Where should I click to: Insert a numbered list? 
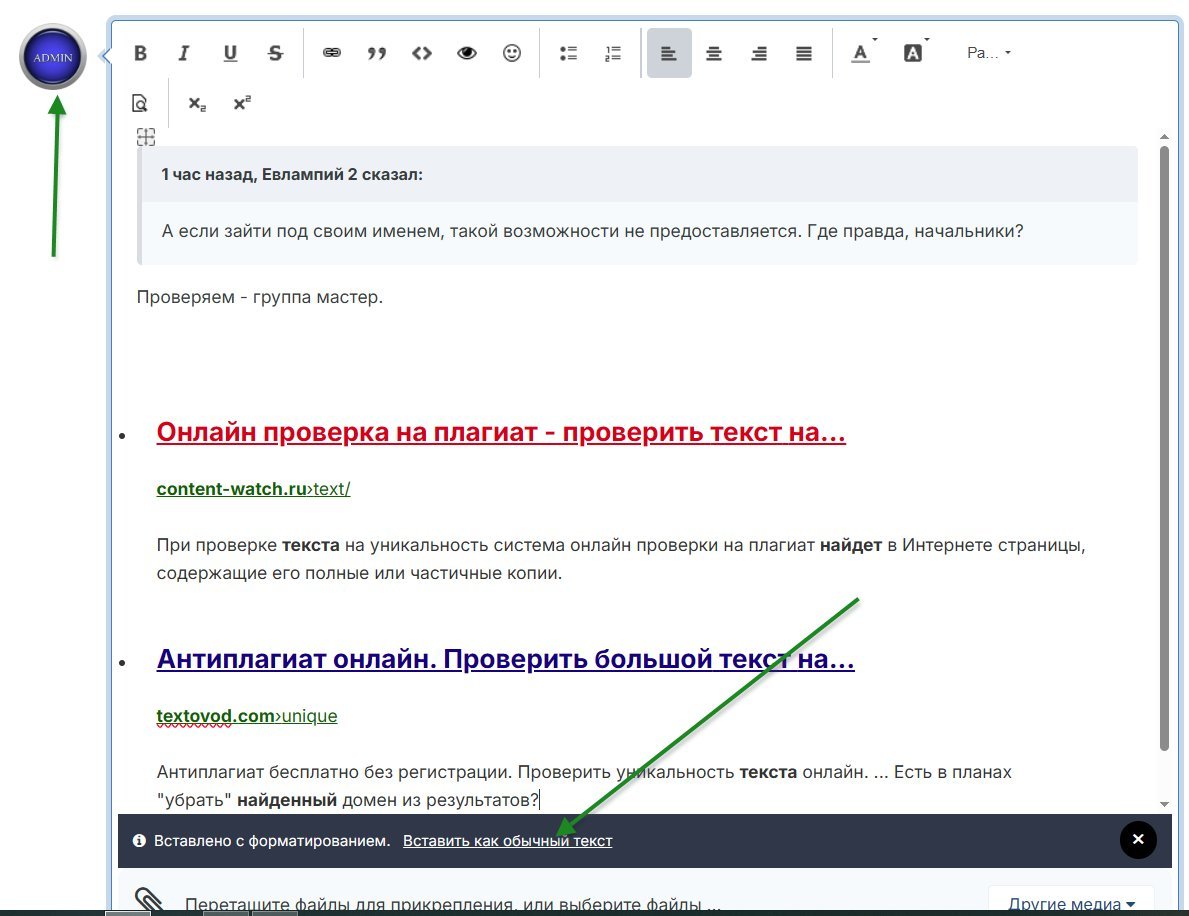(x=613, y=53)
